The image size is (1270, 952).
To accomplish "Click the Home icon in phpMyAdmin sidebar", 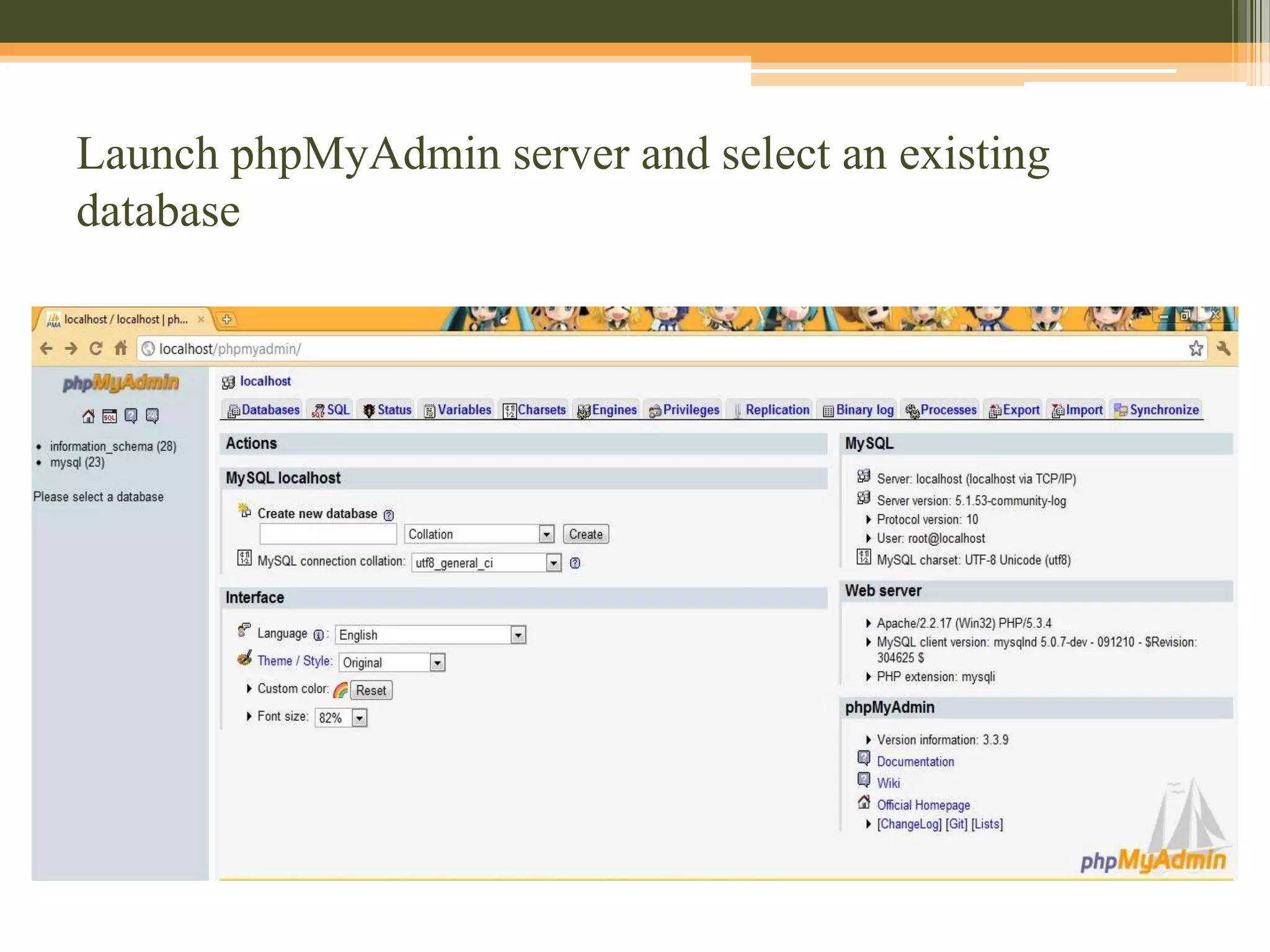I will [x=88, y=416].
